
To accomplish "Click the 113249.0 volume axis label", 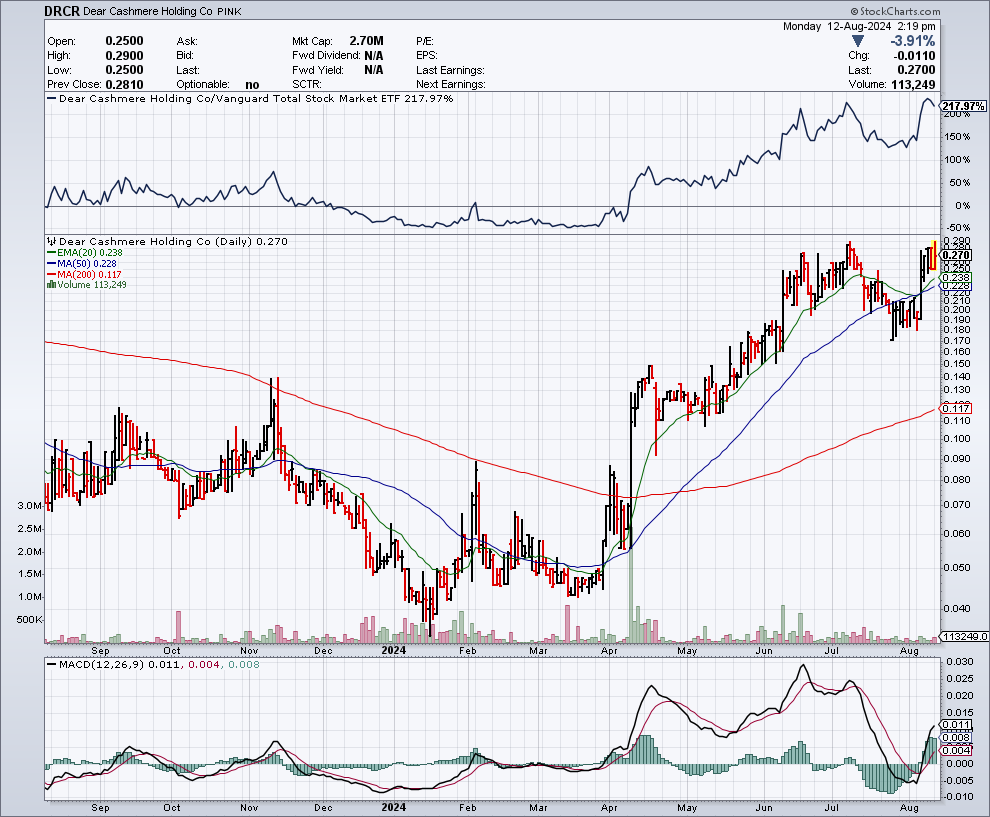I will [x=963, y=636].
